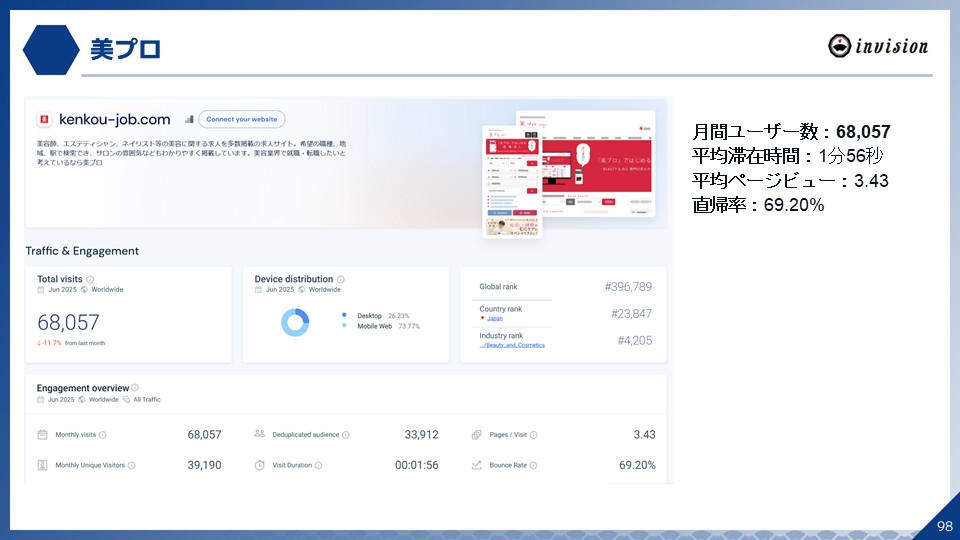
Task: Click the Mobile Web legend dot
Action: (344, 326)
